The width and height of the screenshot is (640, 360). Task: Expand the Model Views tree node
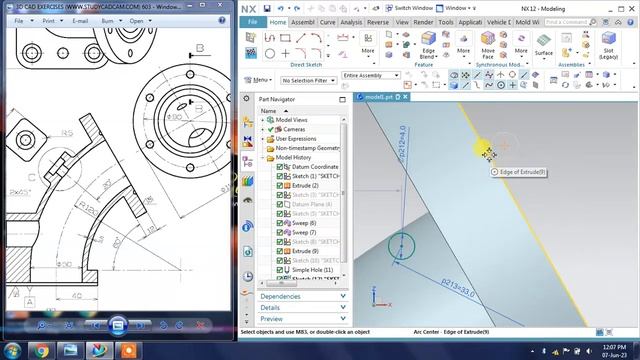pyautogui.click(x=262, y=120)
